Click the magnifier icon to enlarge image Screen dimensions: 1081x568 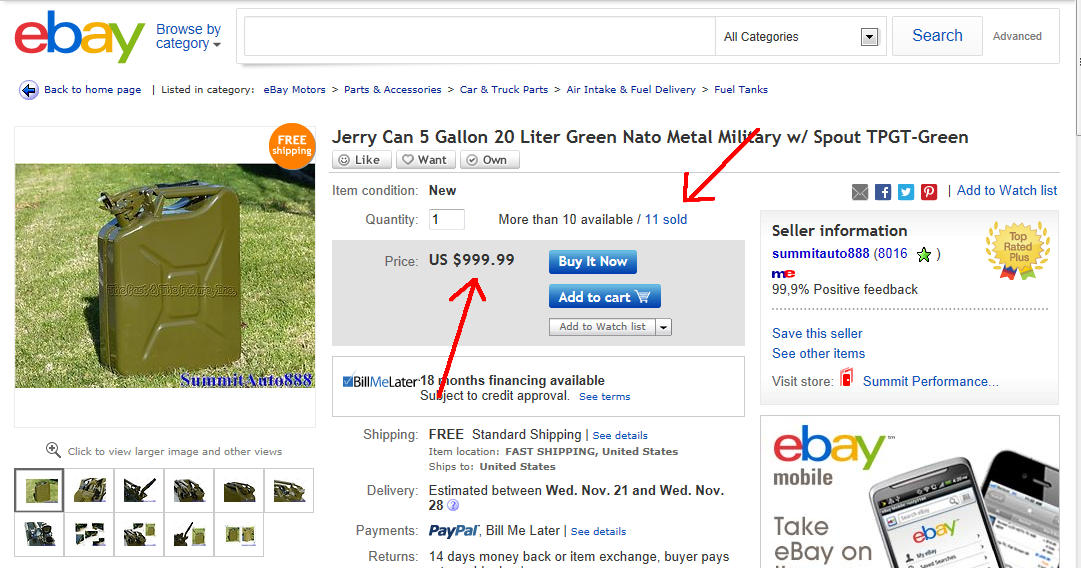(54, 451)
